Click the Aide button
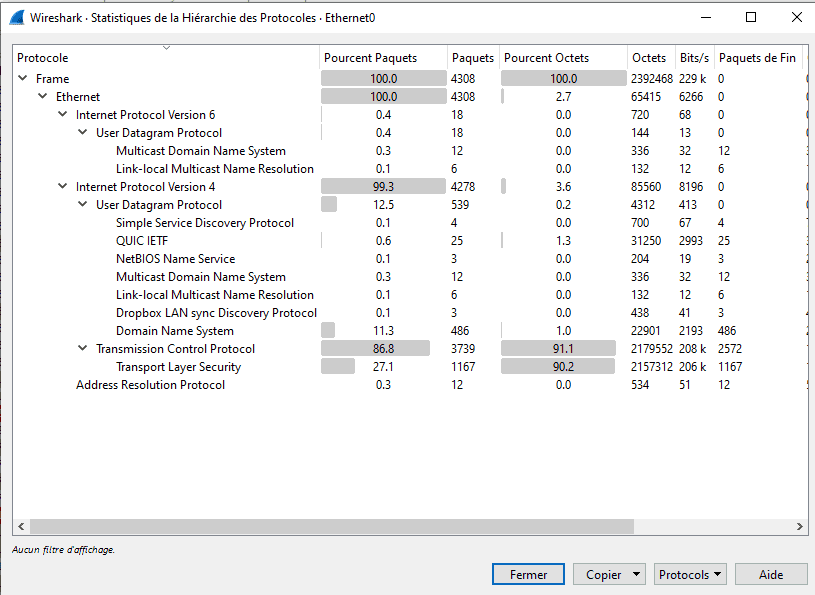Image resolution: width=815 pixels, height=595 pixels. [771, 574]
